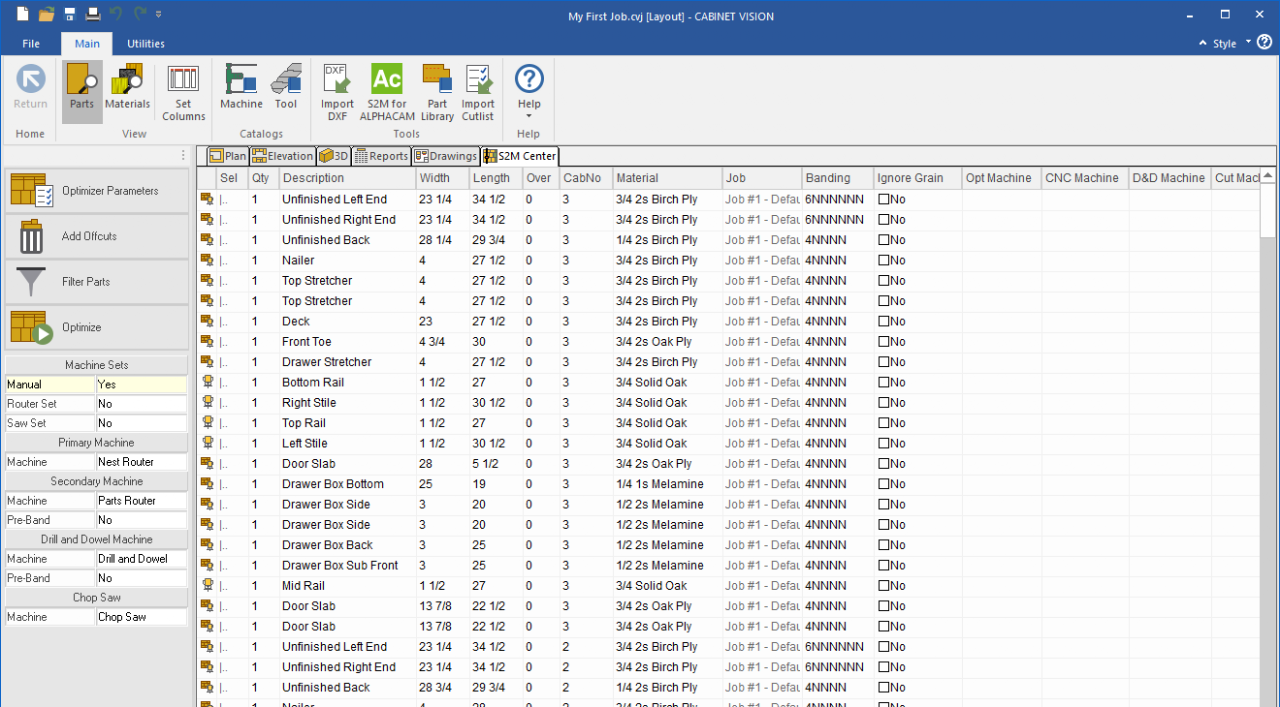Collapse the ribbon with the up arrow
Screen dimensions: 1280x707
point(1203,43)
